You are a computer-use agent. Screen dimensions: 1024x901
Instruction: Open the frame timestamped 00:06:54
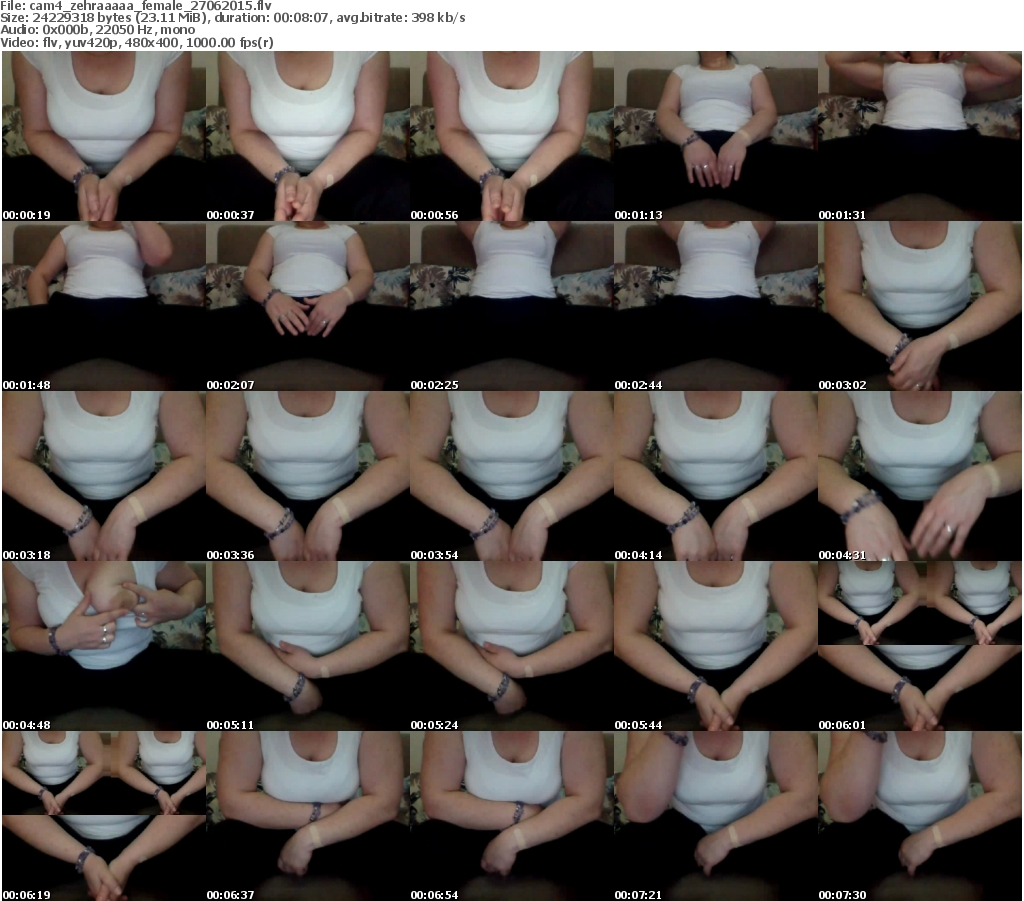511,815
